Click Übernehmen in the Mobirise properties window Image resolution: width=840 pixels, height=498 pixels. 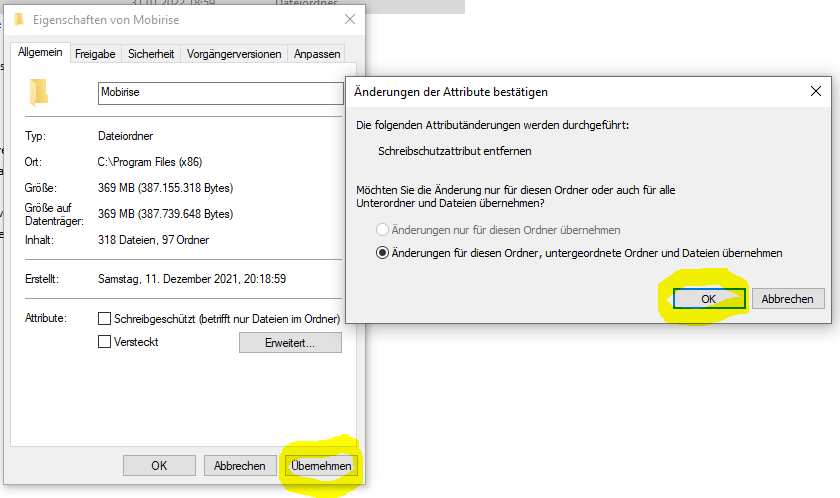click(x=321, y=466)
